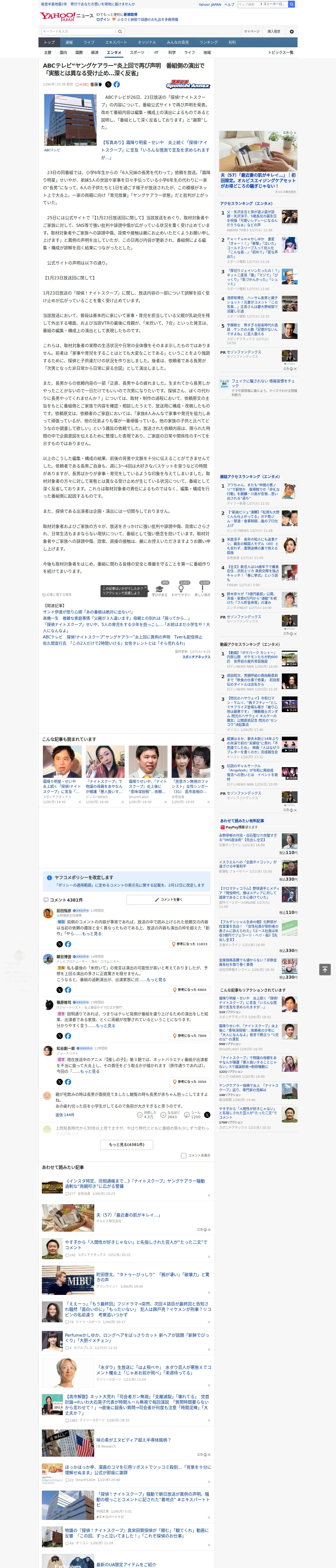Expand 松谷創一郎's comment with もっと見る

pyautogui.click(x=90, y=1071)
